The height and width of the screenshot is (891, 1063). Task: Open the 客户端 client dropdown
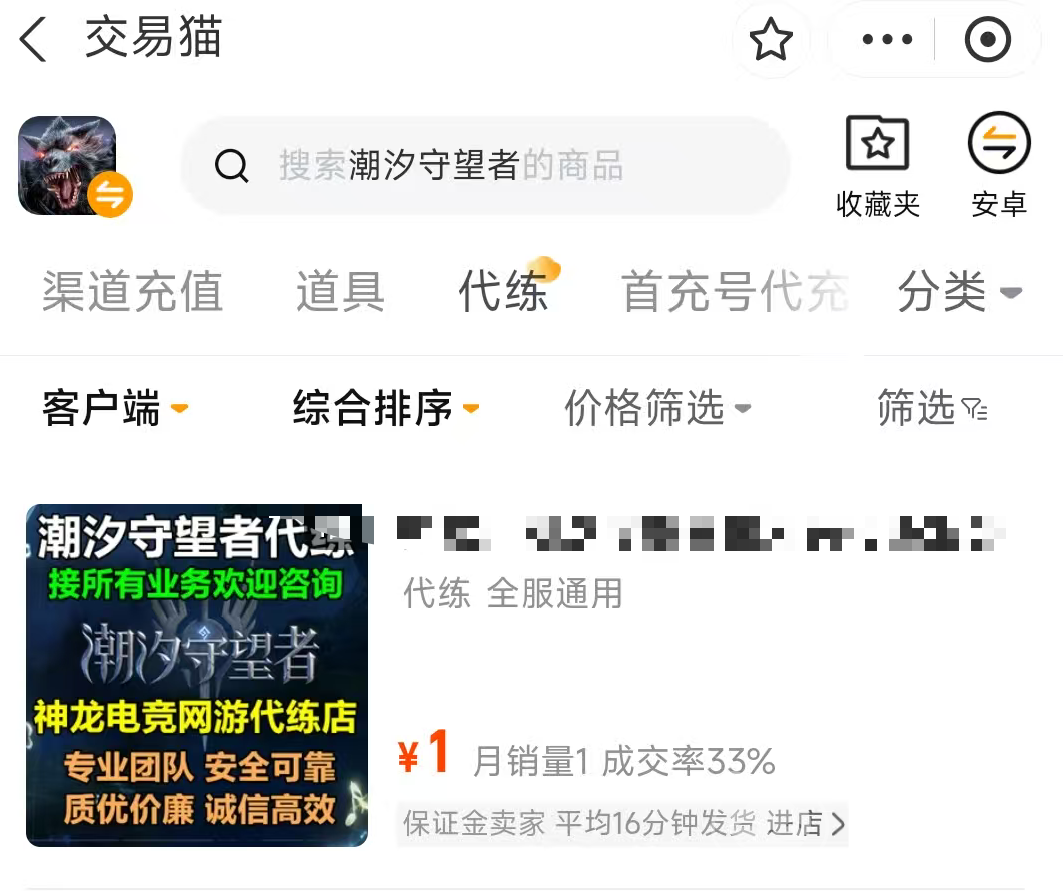click(115, 408)
